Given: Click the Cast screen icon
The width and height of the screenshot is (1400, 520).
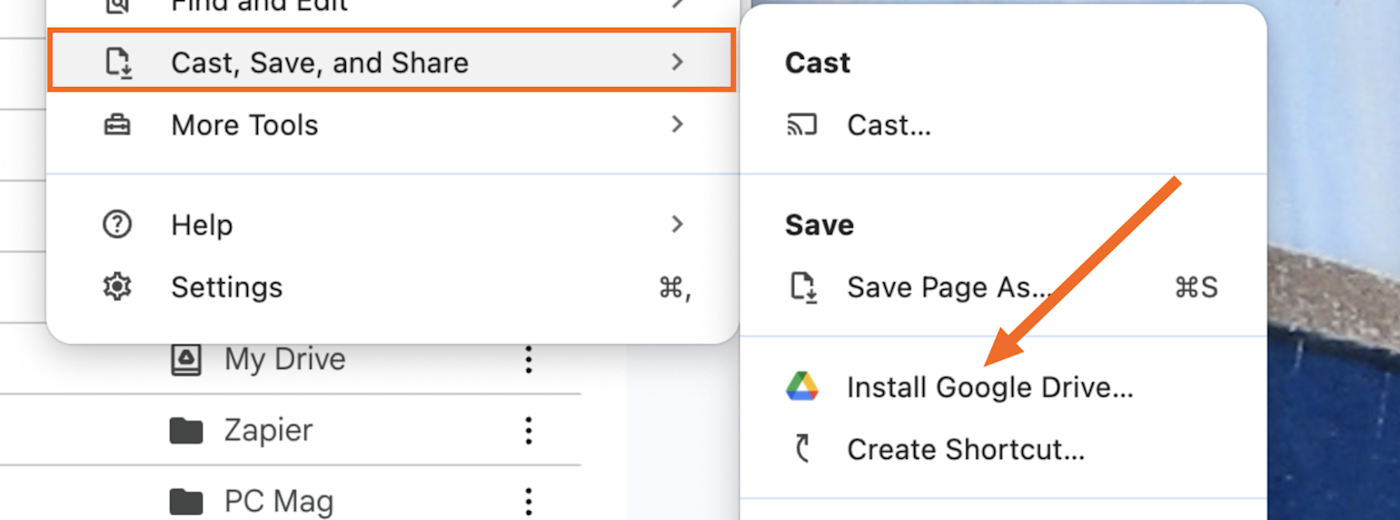Looking at the screenshot, I should coord(802,125).
